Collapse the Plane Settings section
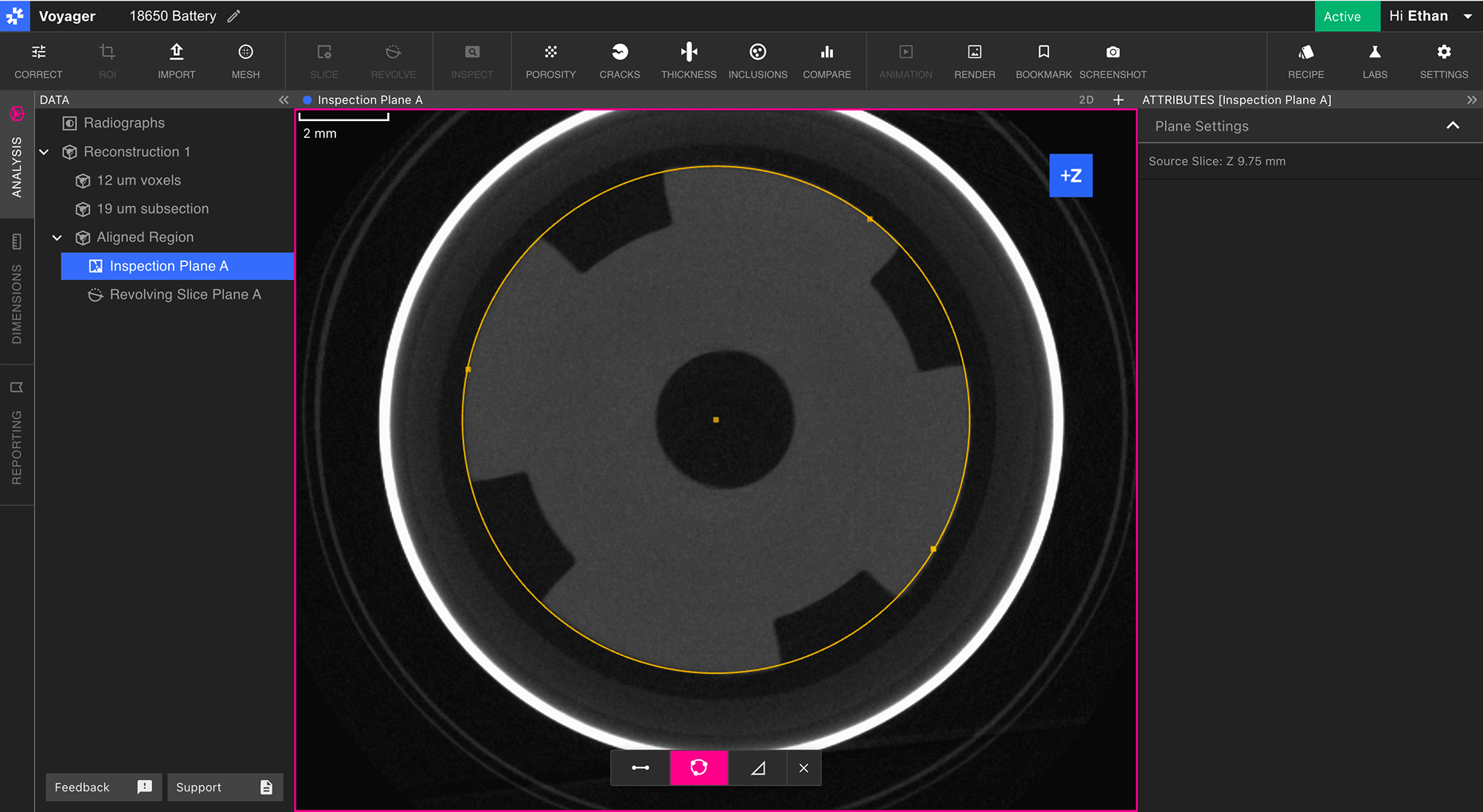Screen dimensions: 1483x812 1453,126
